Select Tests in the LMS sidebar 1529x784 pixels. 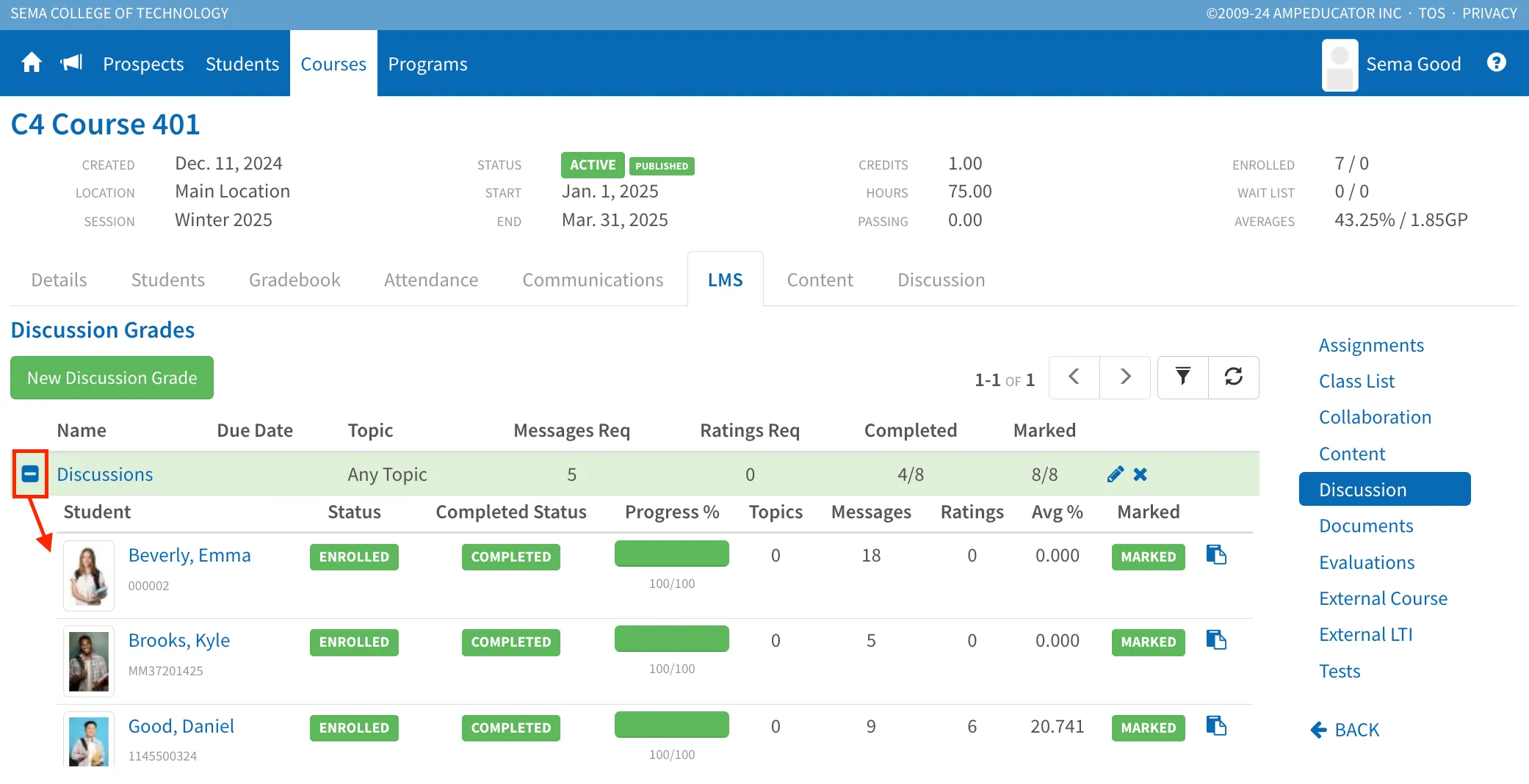(1340, 671)
